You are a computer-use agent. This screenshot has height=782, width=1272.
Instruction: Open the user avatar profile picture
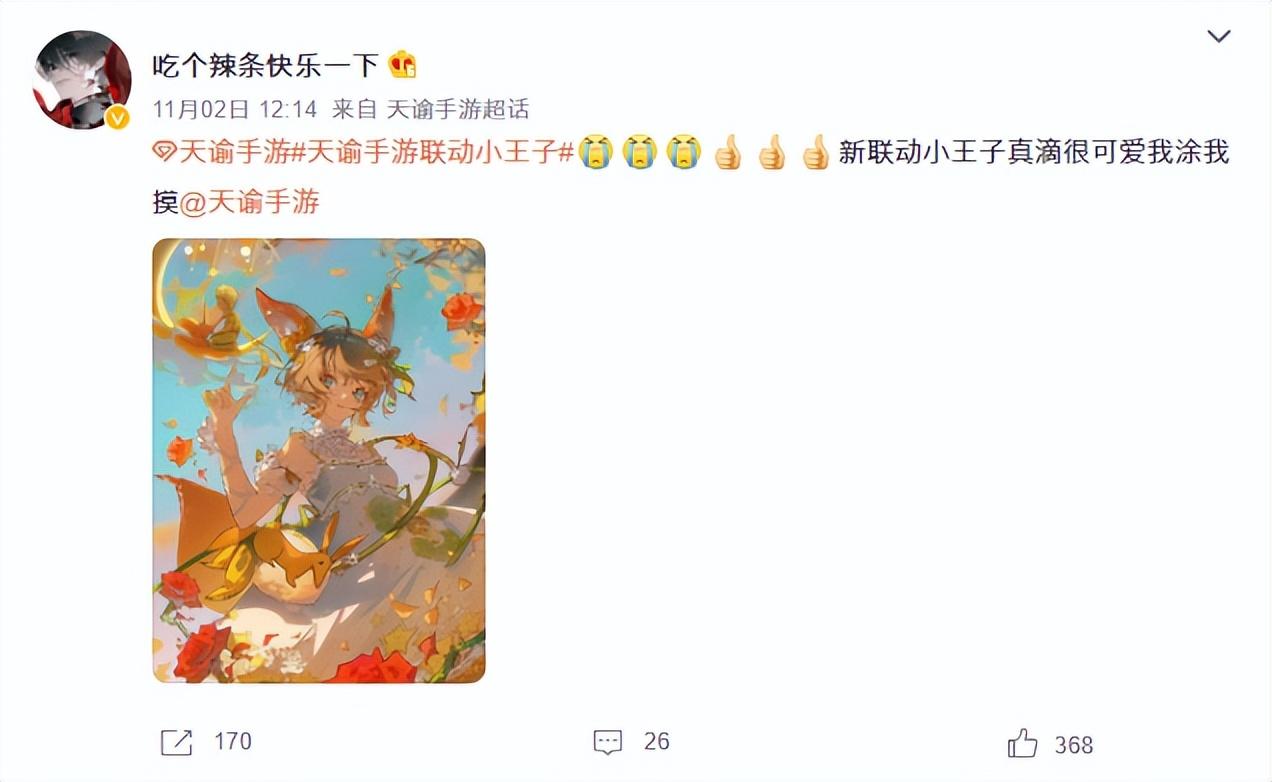pos(83,79)
